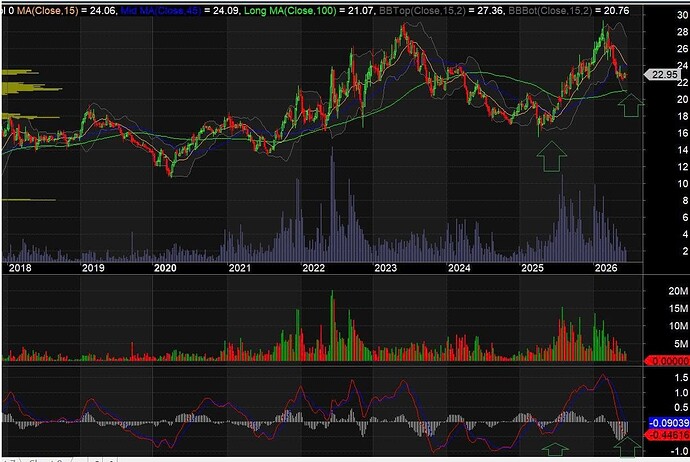Viewport: 690px width, 462px height.
Task: Click the green up arrow below the 2025 price low
Action: click(551, 156)
